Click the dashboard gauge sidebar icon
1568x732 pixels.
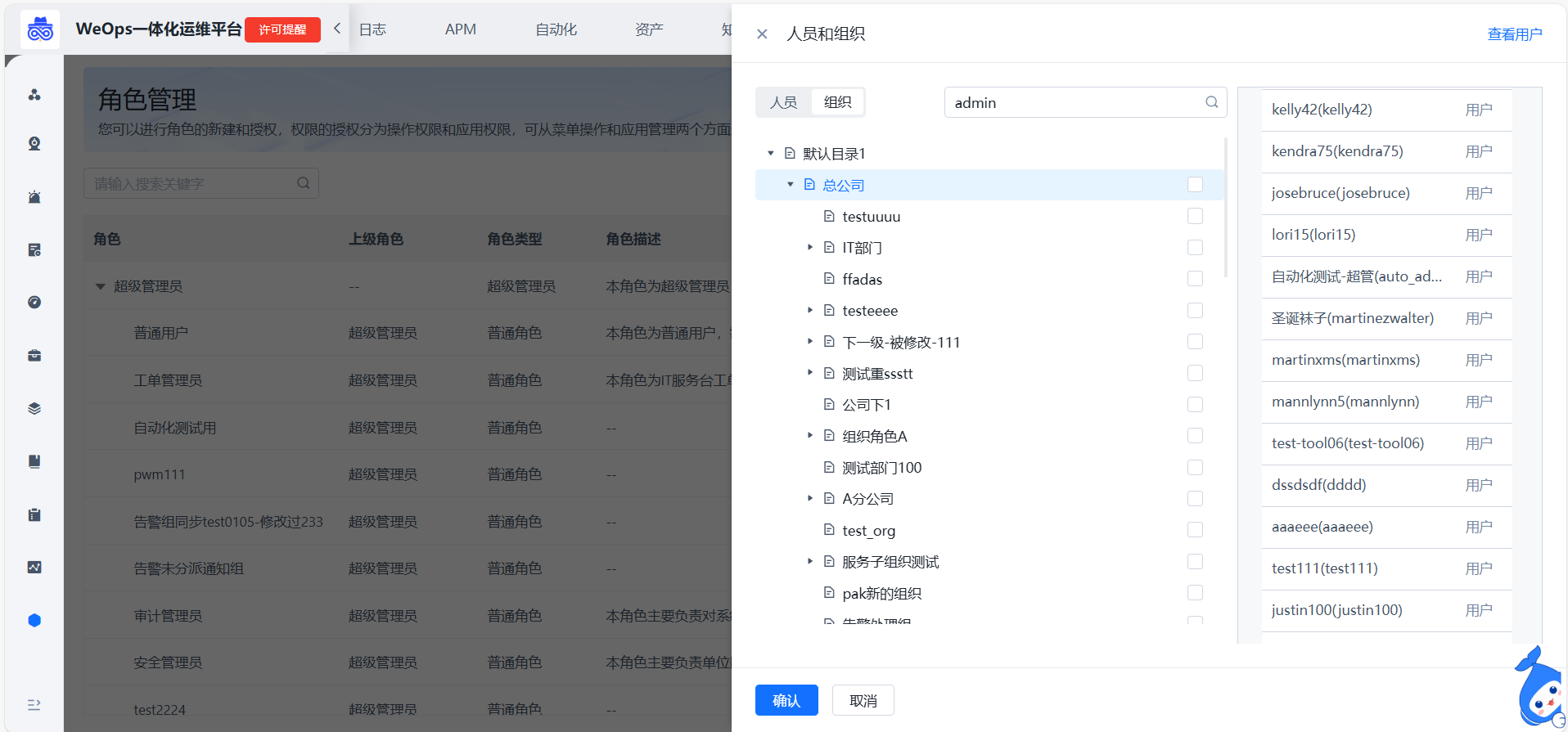(34, 303)
